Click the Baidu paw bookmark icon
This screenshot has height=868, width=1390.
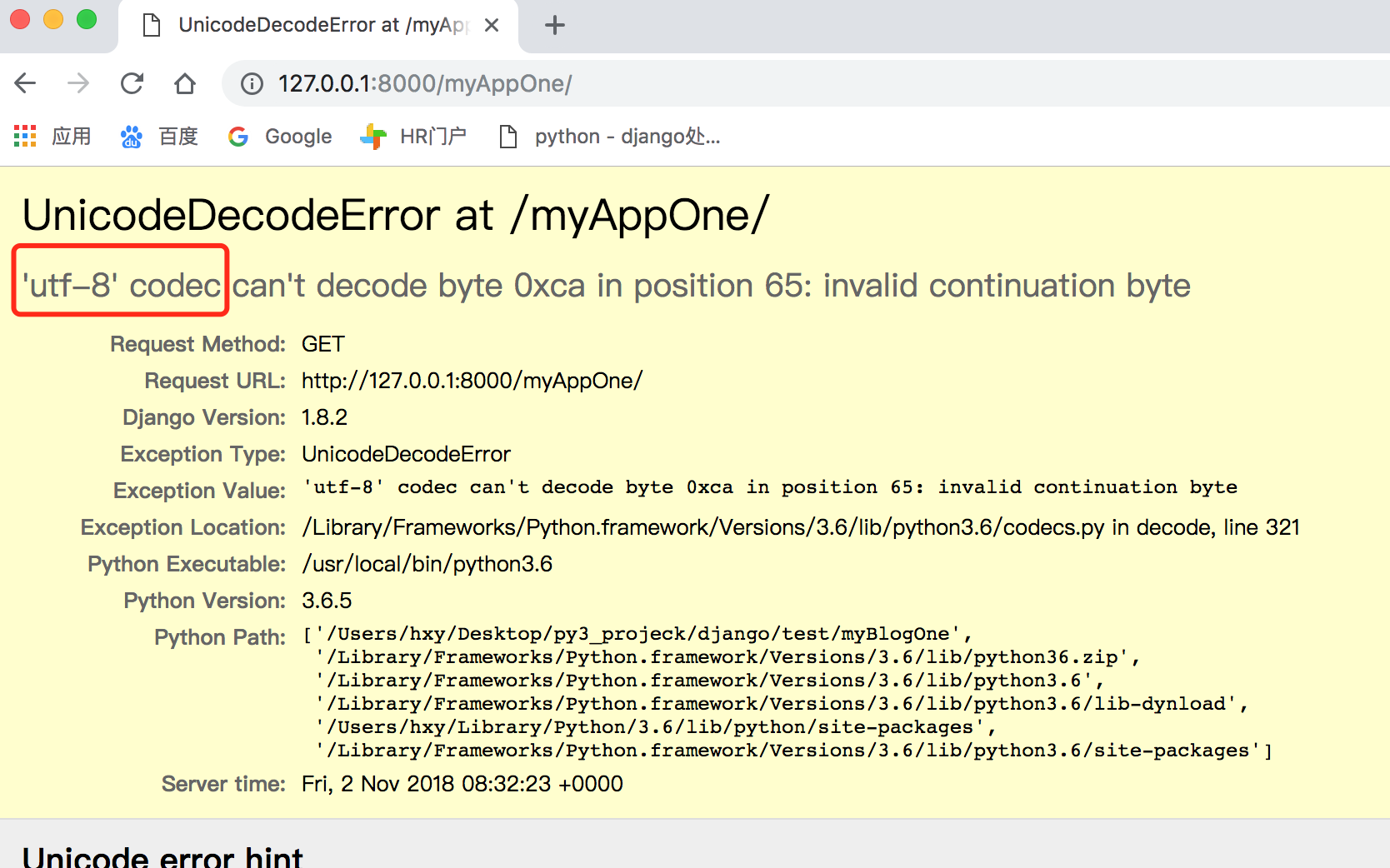click(131, 137)
